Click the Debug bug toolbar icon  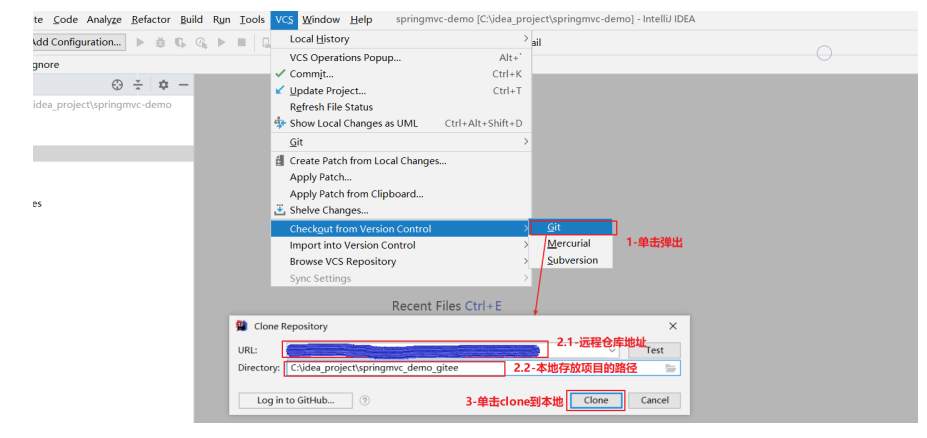click(x=160, y=42)
